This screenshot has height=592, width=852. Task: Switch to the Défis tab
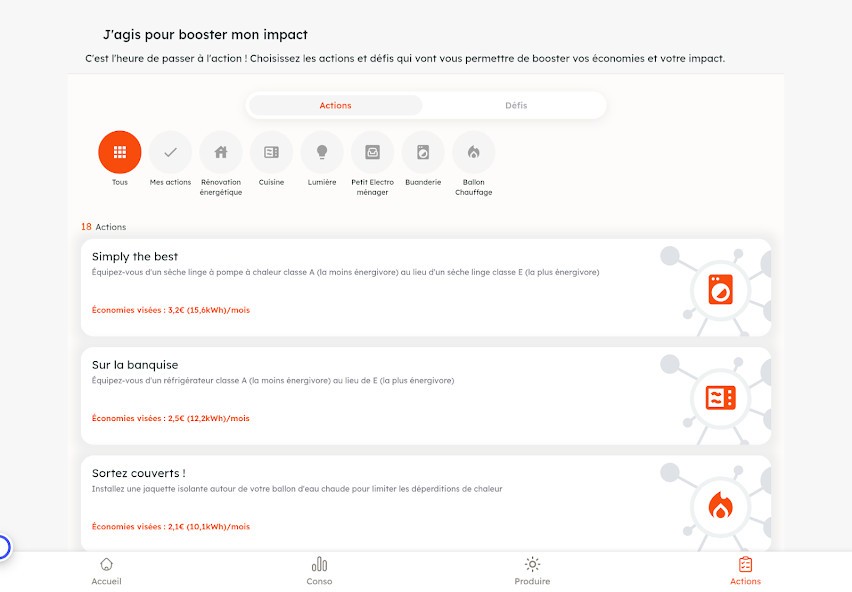point(516,105)
